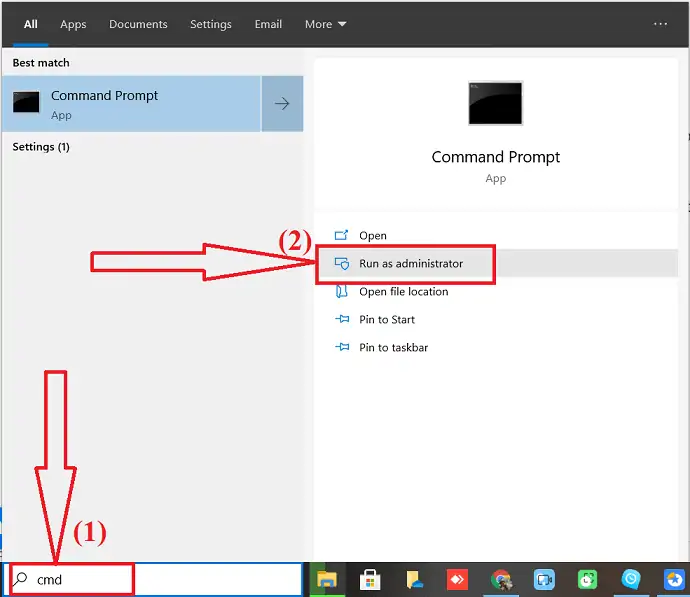The image size is (690, 597).
Task: Click the Run as administrator shield icon
Action: pos(341,263)
